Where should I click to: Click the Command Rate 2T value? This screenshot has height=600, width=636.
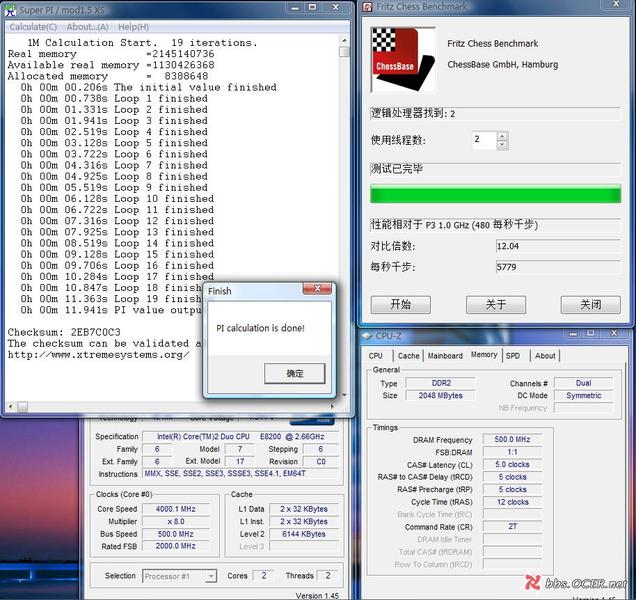512,527
